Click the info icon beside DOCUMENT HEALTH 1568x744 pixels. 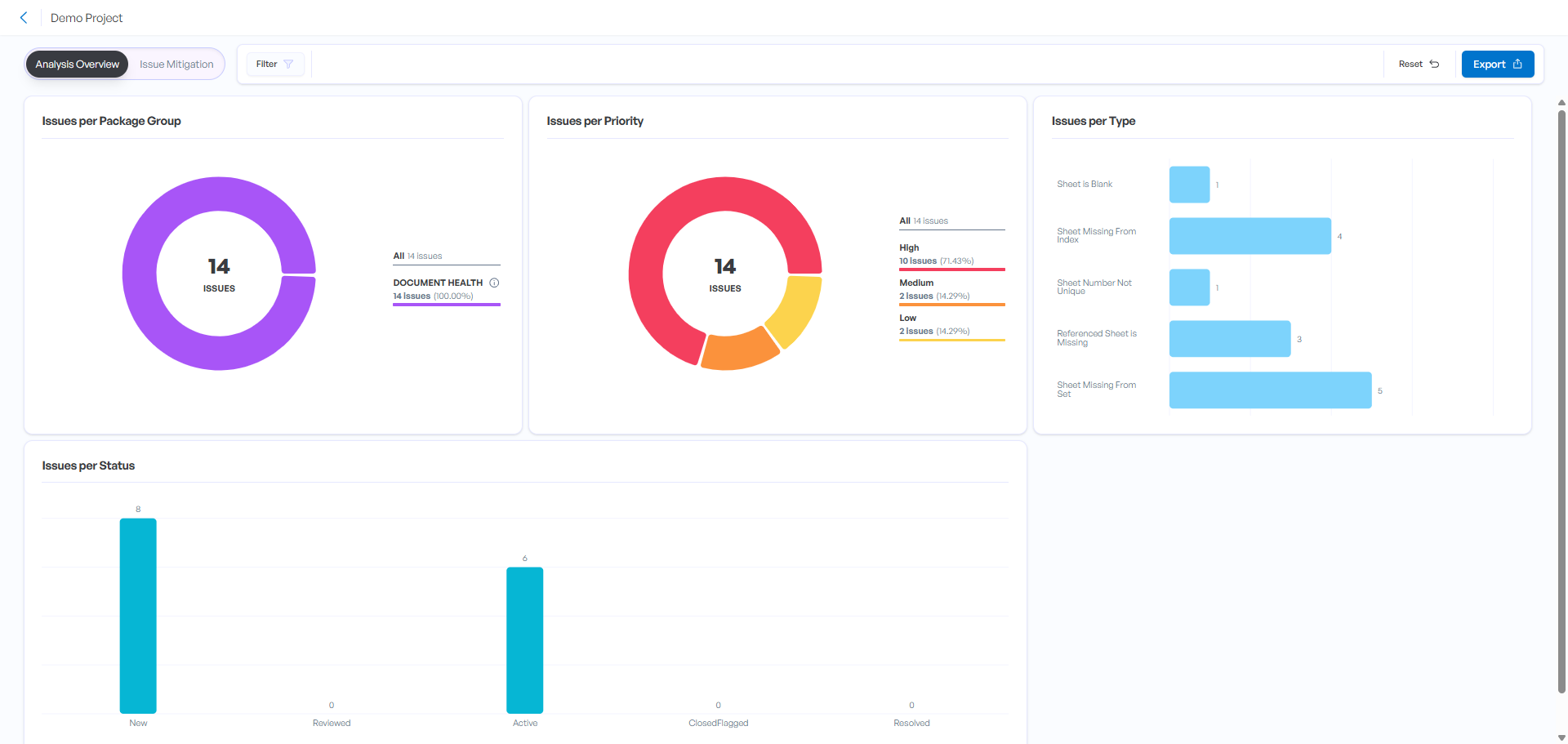pos(495,283)
